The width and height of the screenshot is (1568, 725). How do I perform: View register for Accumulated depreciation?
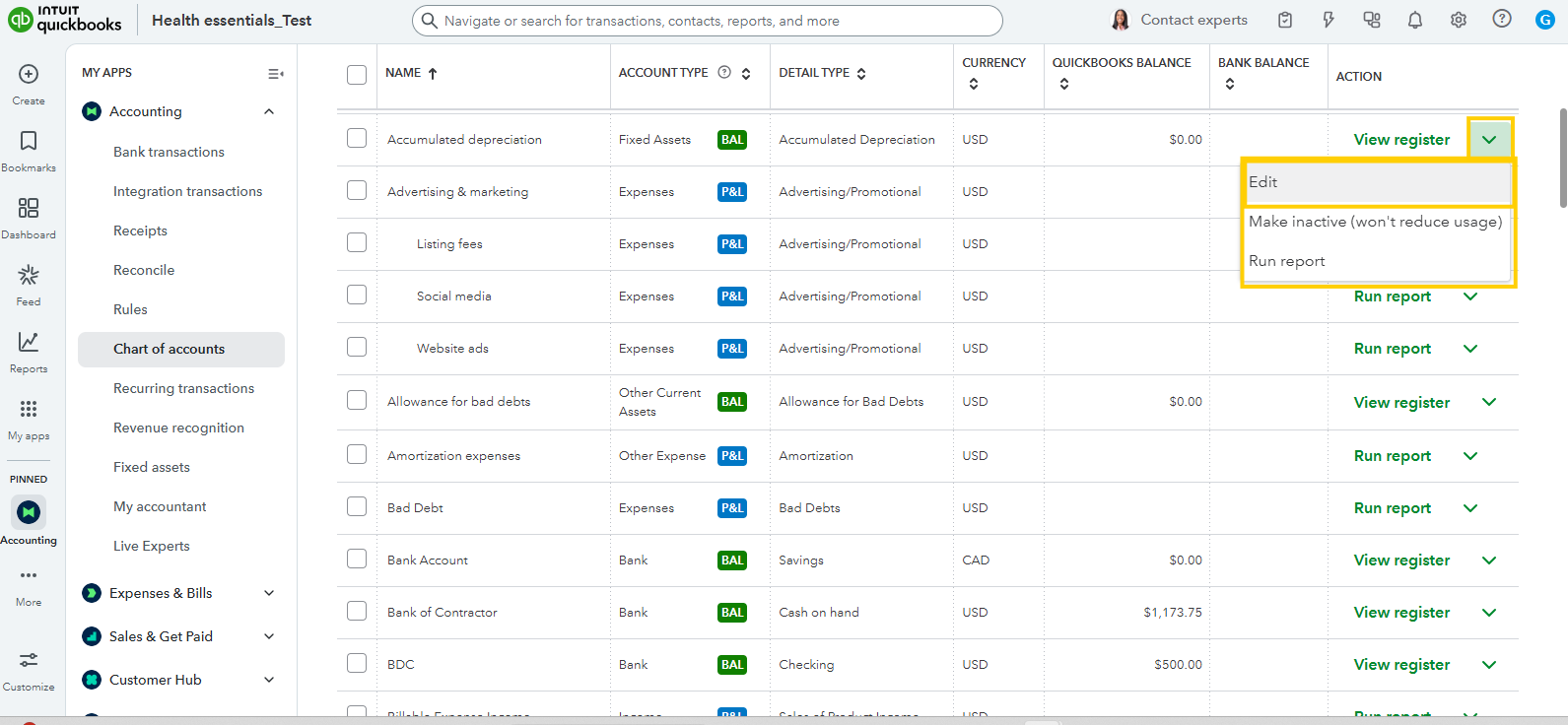tap(1401, 140)
